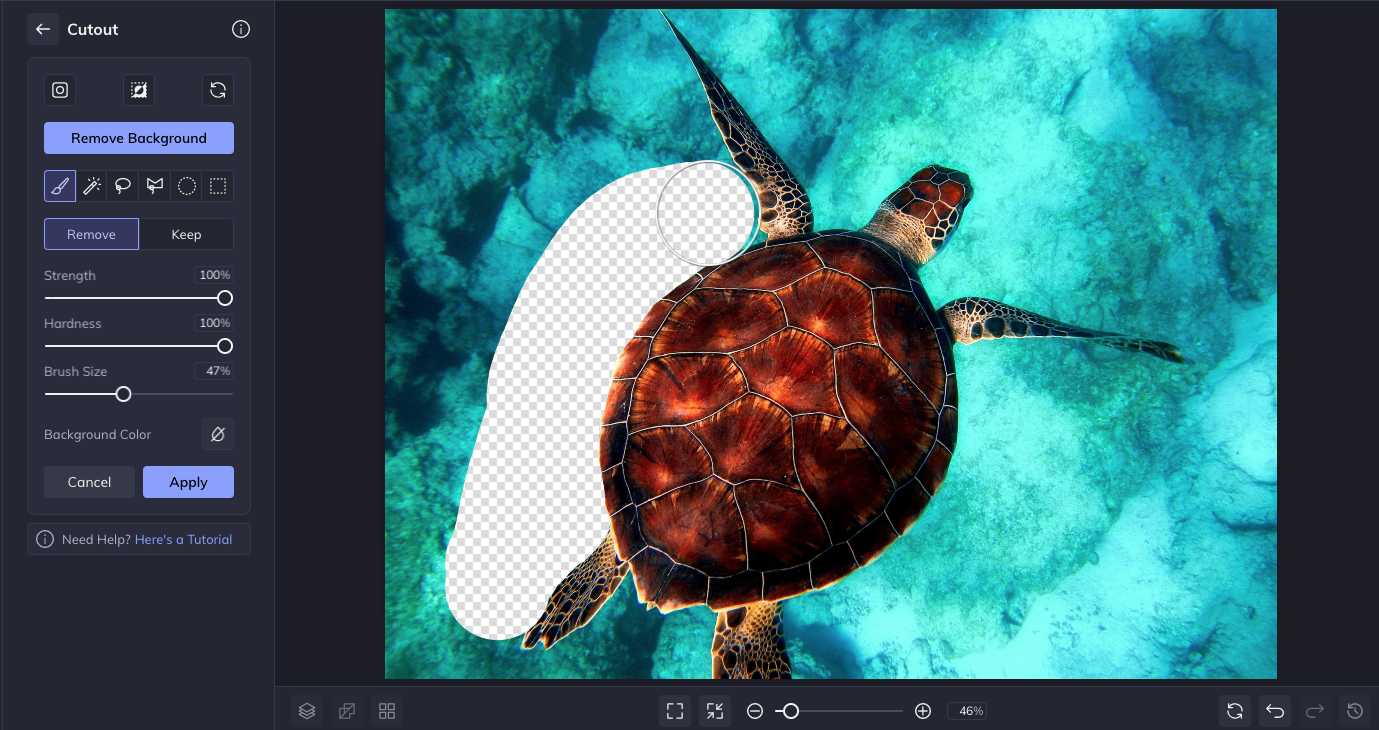Choose the lasso selection tool
Image resolution: width=1379 pixels, height=730 pixels.
pyautogui.click(x=123, y=186)
